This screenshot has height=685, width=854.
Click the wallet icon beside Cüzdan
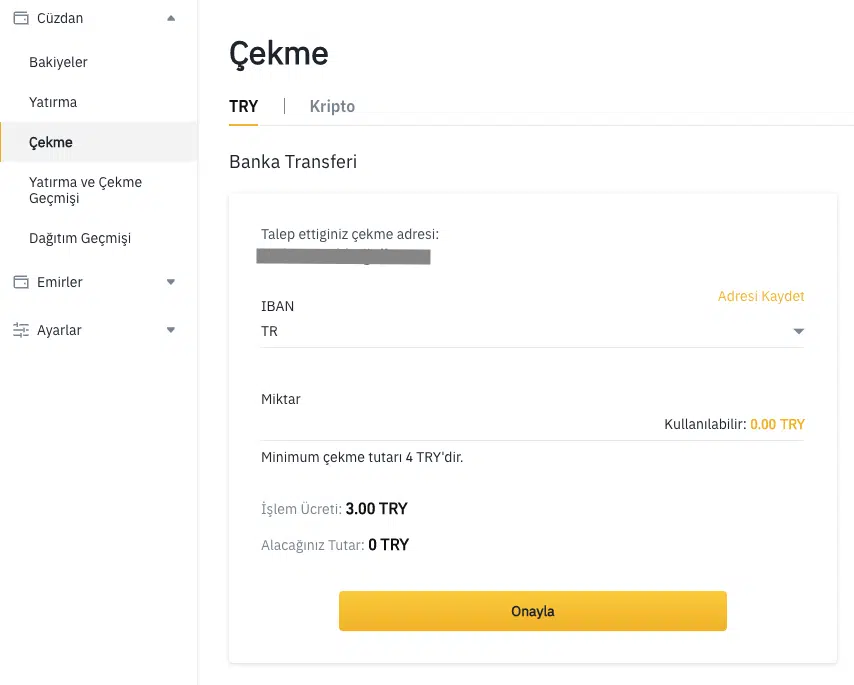pos(20,18)
